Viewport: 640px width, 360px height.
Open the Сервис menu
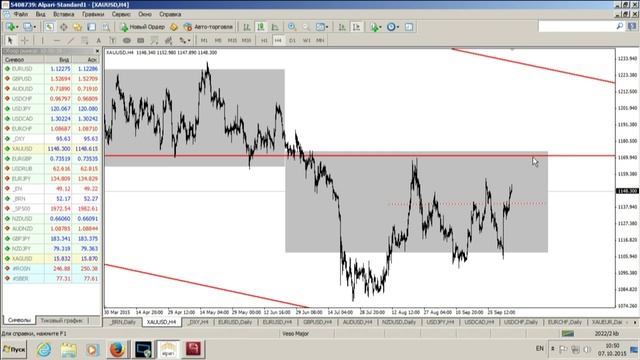coord(121,14)
